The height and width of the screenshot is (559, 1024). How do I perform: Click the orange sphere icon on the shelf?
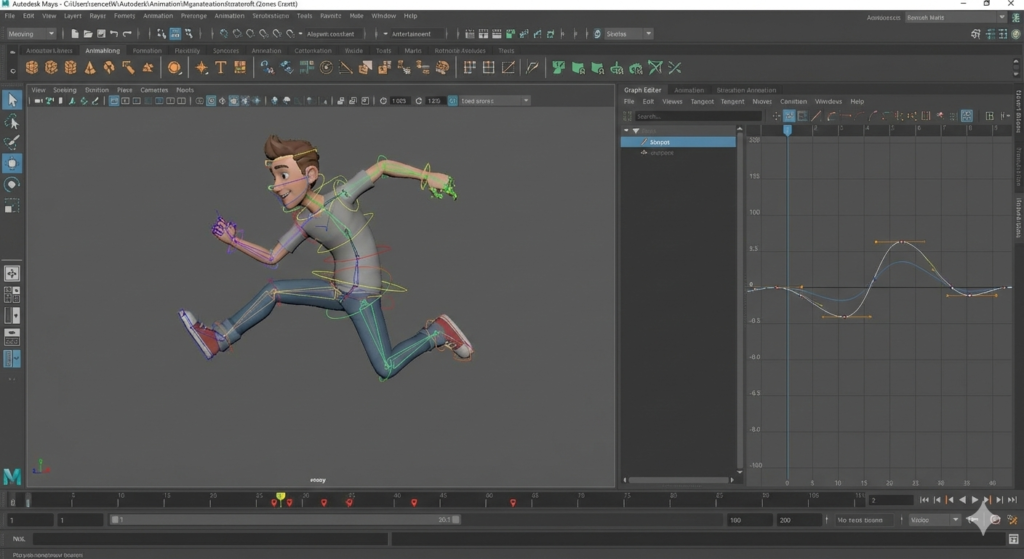coord(175,68)
